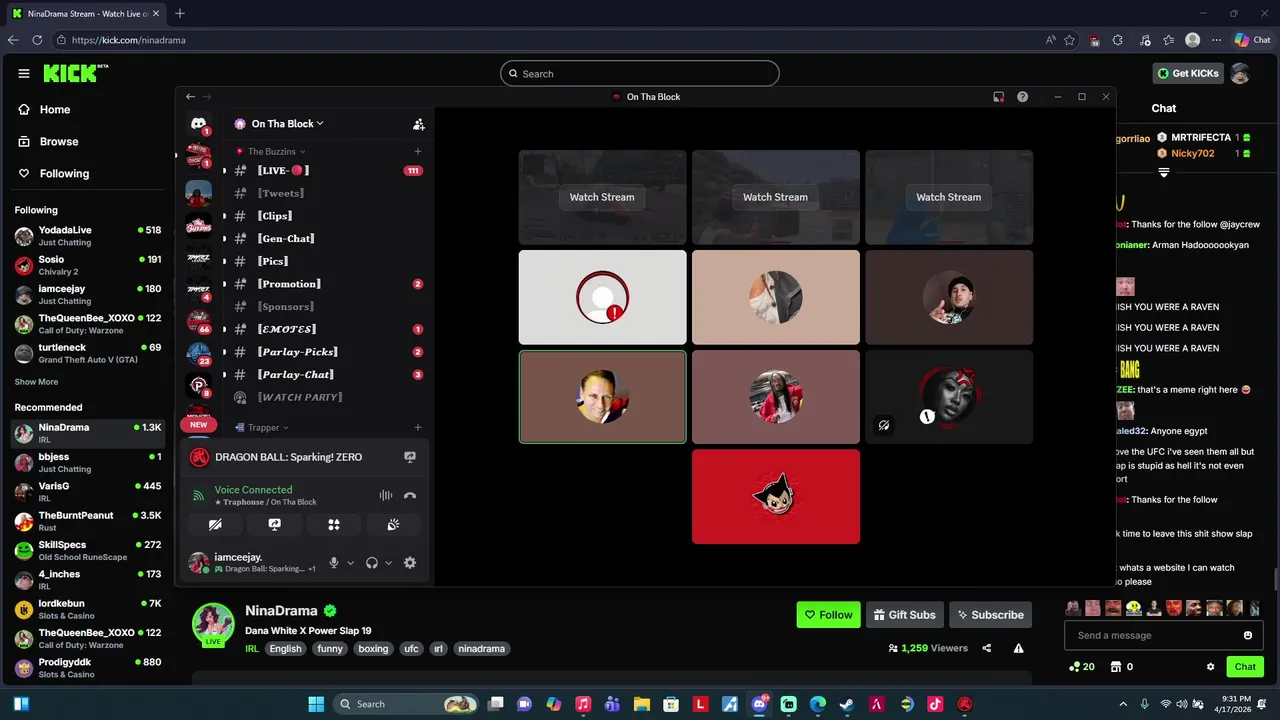The height and width of the screenshot is (720, 1280).
Task: Add channel to The Buzzins category
Action: point(418,151)
